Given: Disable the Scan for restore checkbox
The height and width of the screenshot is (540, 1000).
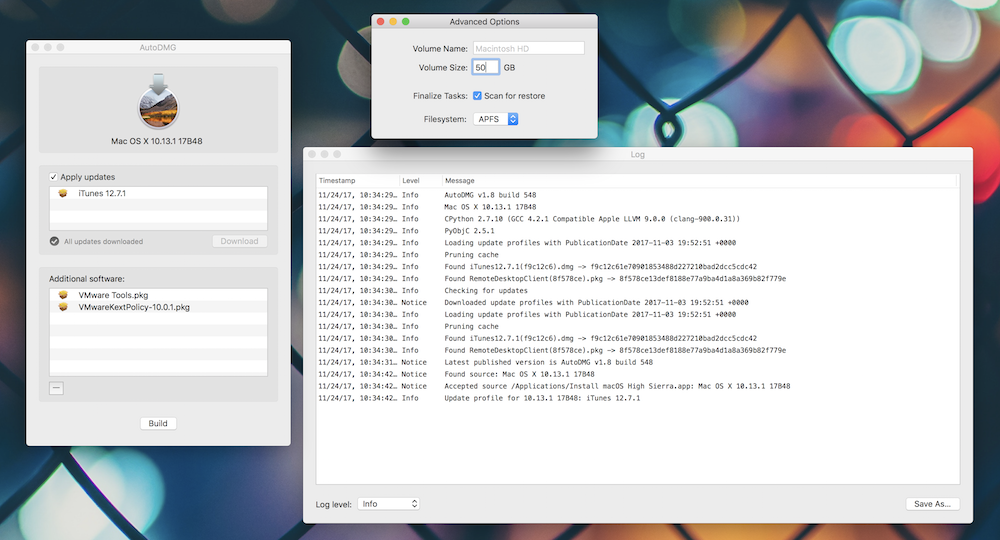Looking at the screenshot, I should (477, 96).
